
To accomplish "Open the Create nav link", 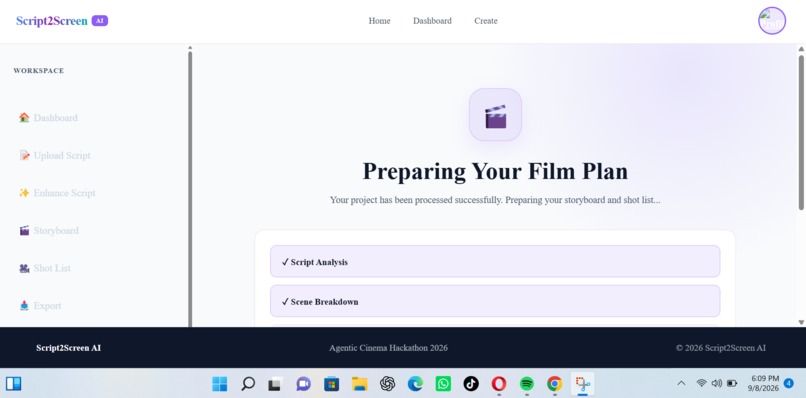I will [x=486, y=21].
